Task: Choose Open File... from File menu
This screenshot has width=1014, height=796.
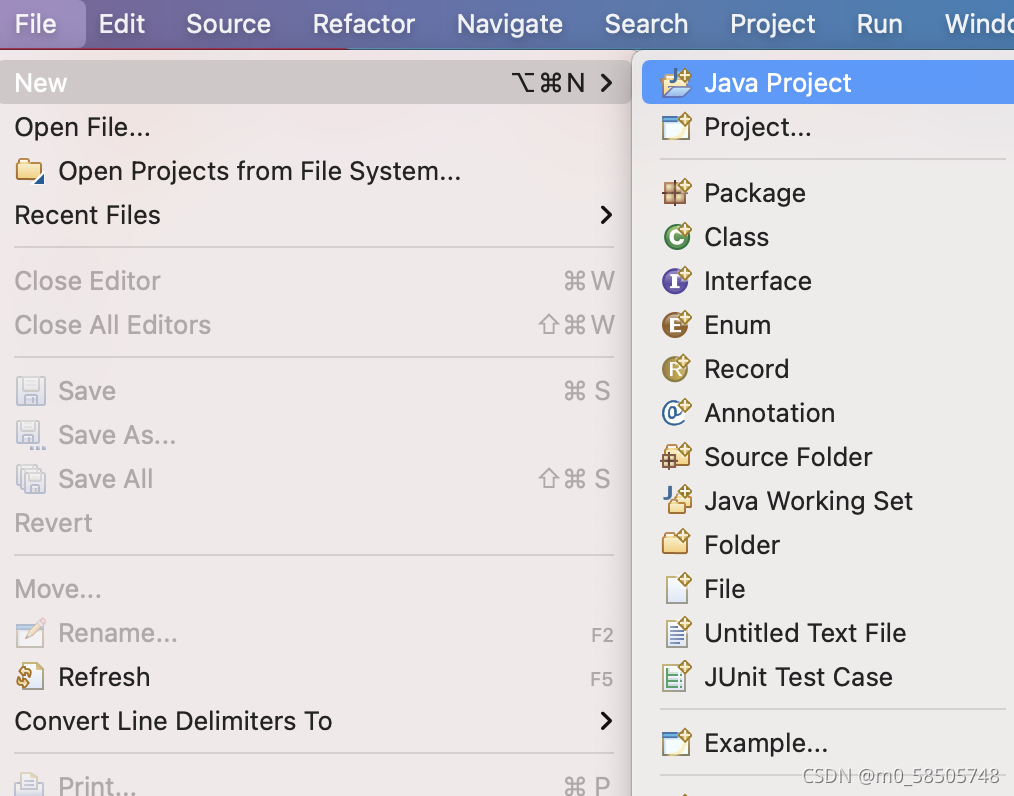Action: tap(82, 127)
